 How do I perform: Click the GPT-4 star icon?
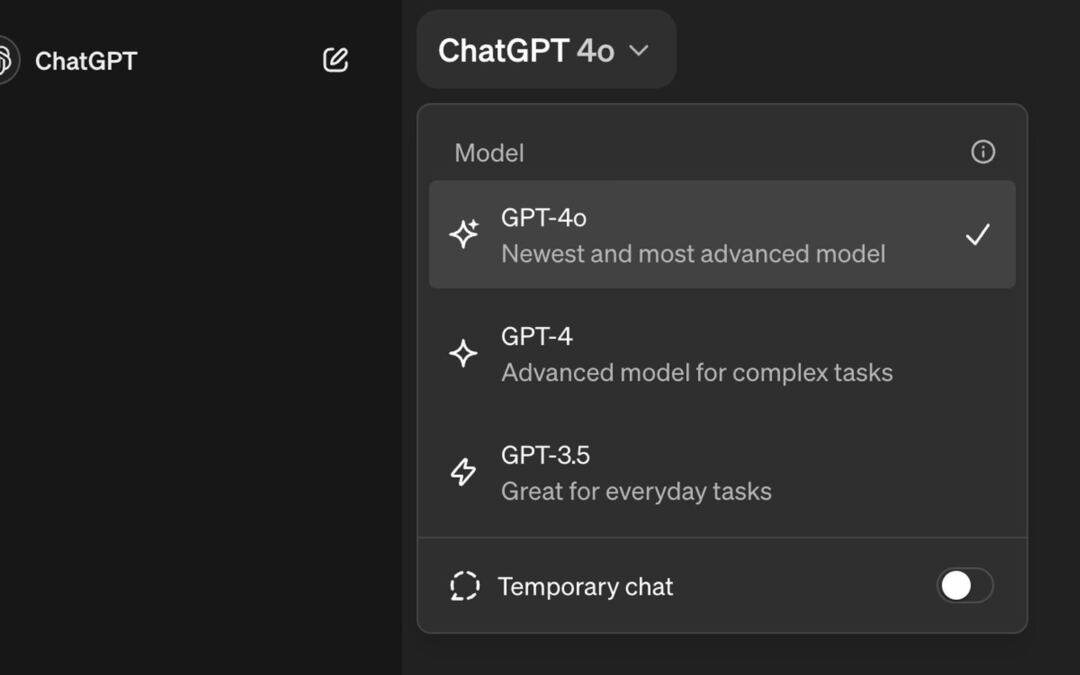click(x=463, y=353)
